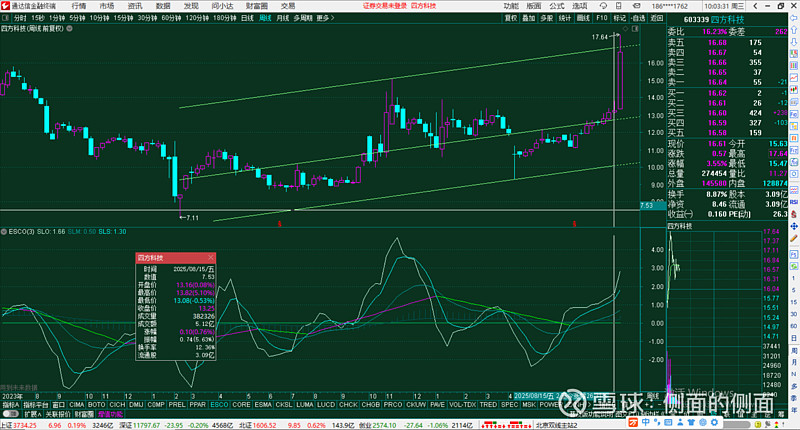The height and width of the screenshot is (430, 800).
Task: Select the DMIJ indicator tab
Action: (x=136, y=404)
